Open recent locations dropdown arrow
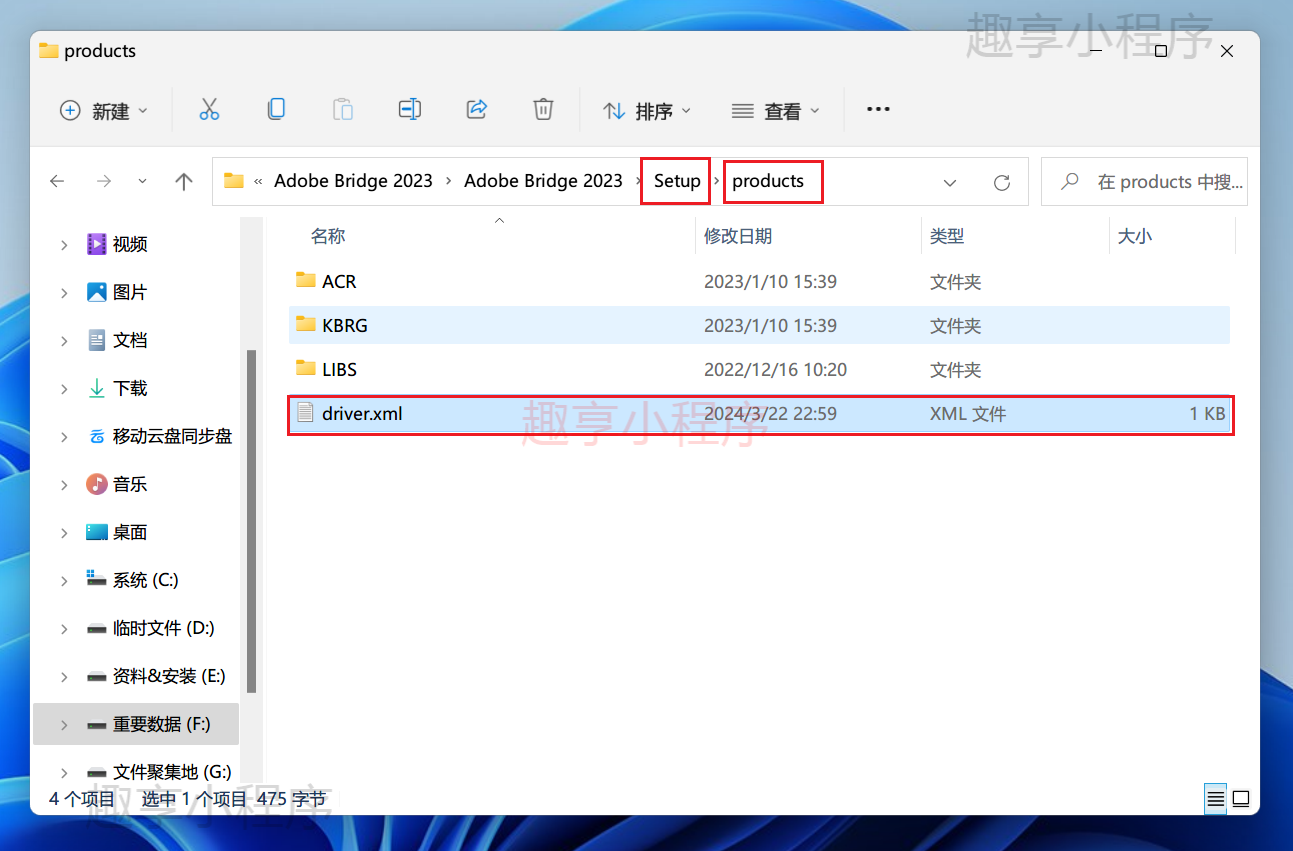 (142, 181)
